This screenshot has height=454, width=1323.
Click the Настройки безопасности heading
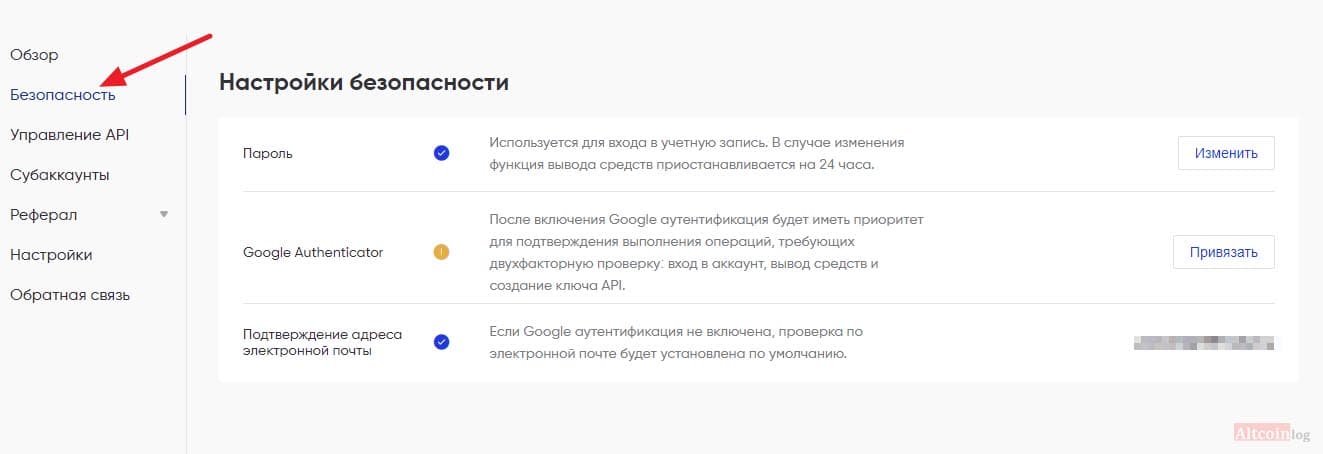tap(364, 82)
